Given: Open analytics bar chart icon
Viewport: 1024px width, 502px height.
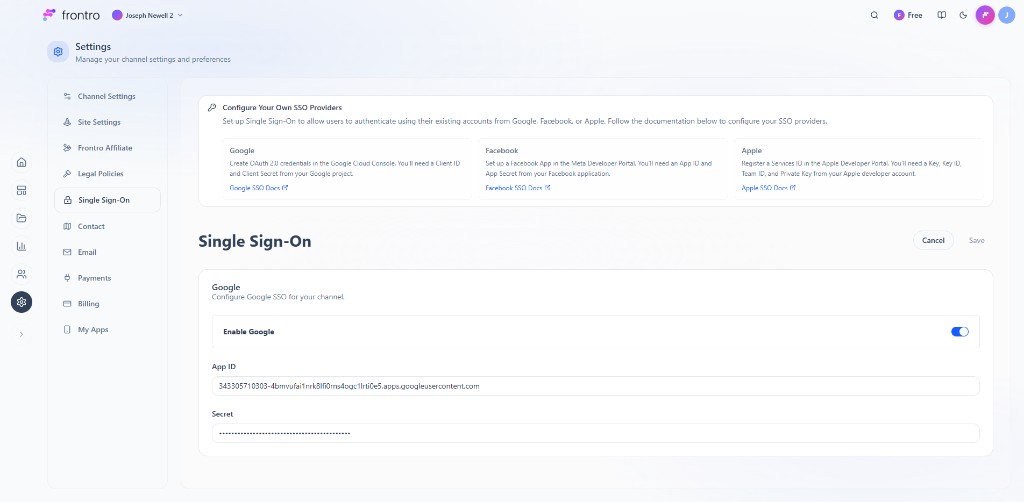Looking at the screenshot, I should click(21, 246).
